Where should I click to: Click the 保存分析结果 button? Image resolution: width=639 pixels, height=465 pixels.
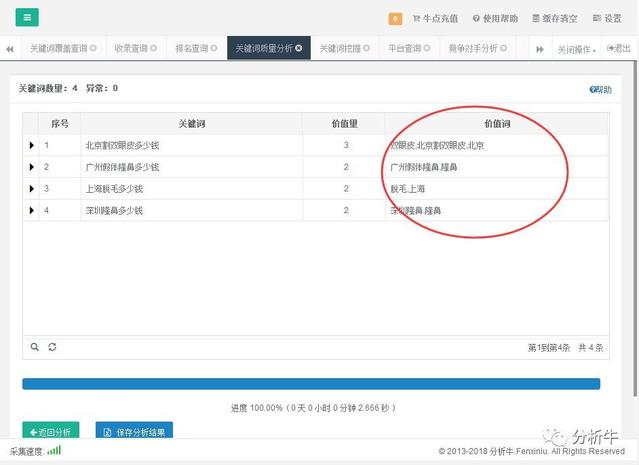tap(134, 432)
